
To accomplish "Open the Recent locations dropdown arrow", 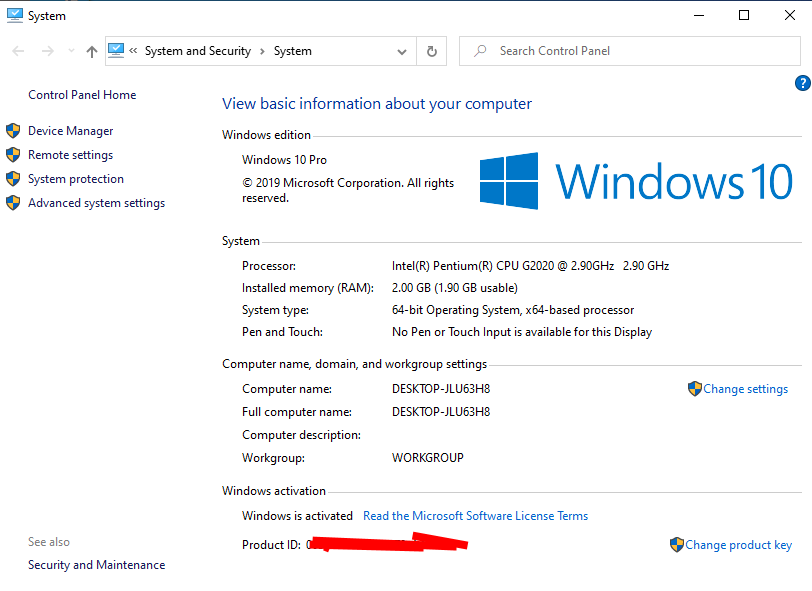I will [71, 51].
